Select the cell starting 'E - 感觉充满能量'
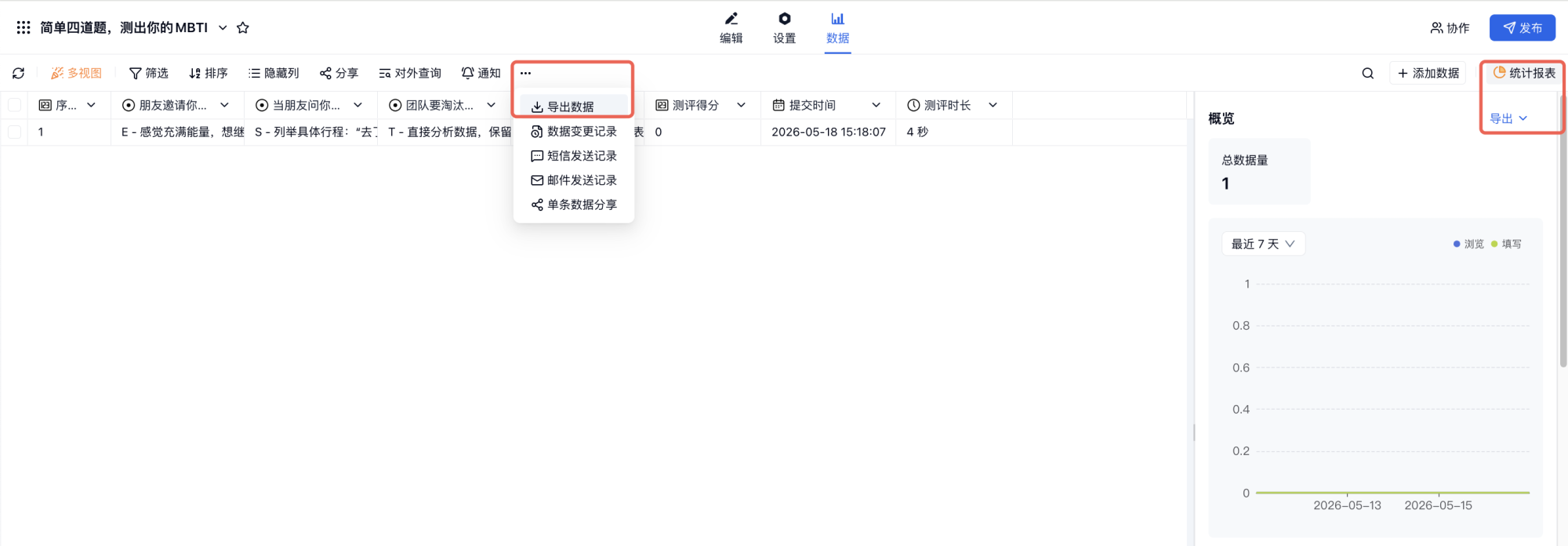Screen dimensions: 1568x546 coord(178,132)
